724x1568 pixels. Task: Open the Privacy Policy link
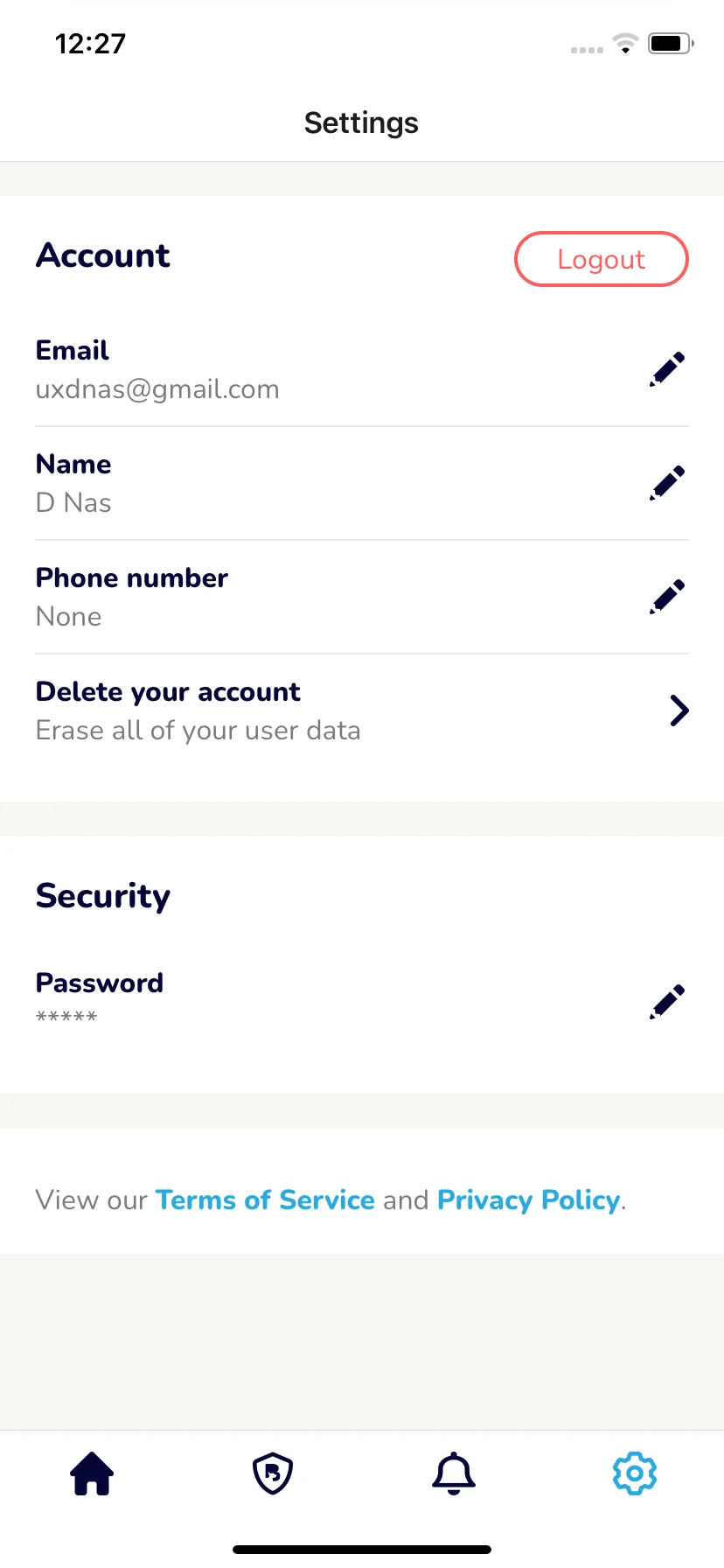pos(529,1200)
